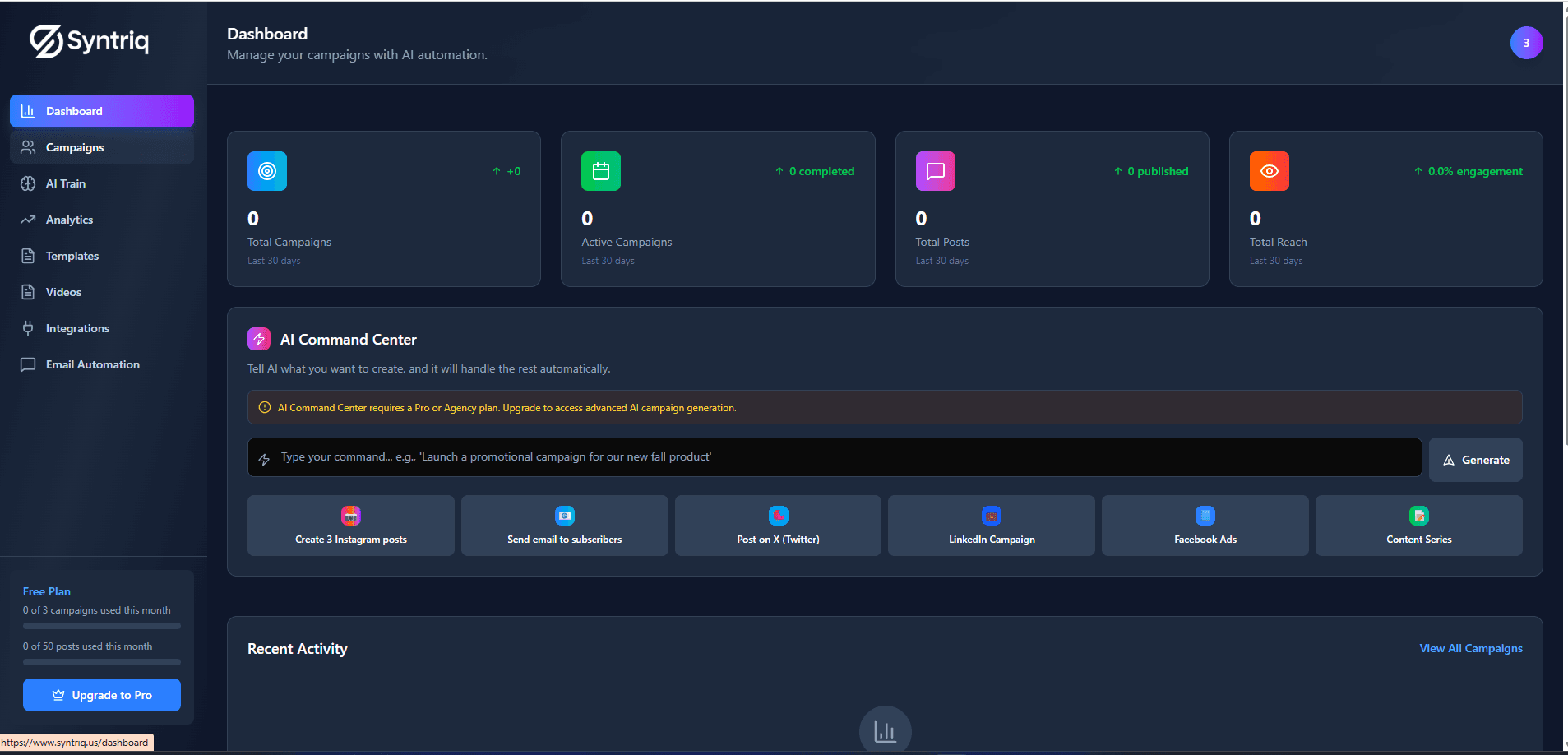Click the X (Twitter) quick action icon
The width and height of the screenshot is (1568, 755).
[x=777, y=516]
